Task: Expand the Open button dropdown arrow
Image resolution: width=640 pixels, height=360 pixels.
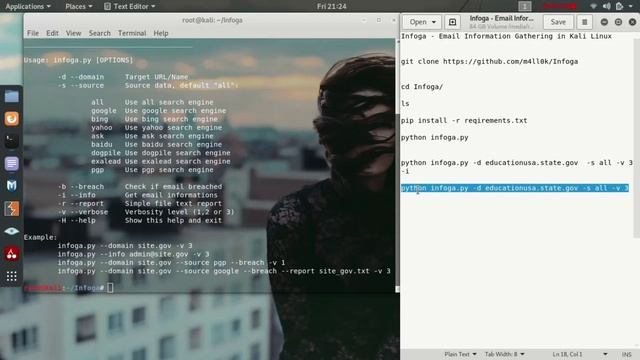Action: 434,22
